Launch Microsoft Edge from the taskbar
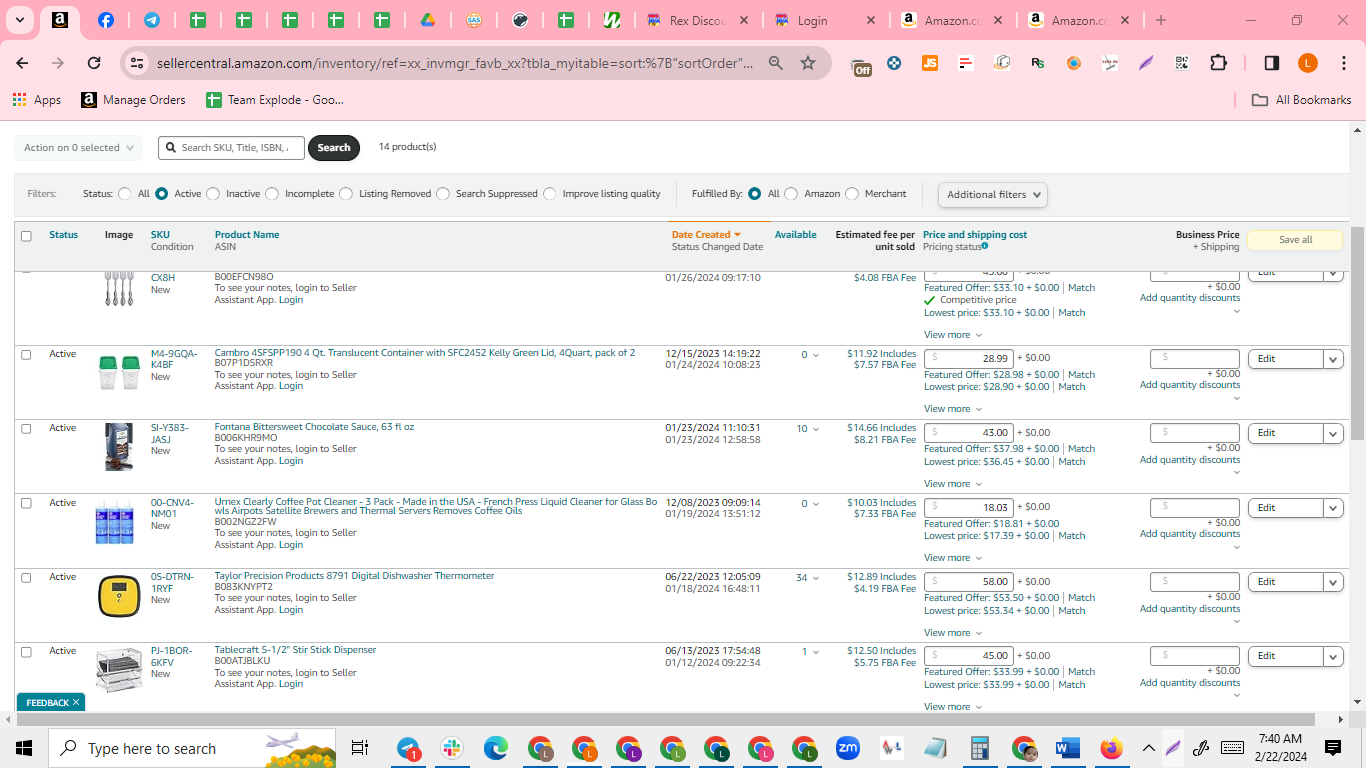The width and height of the screenshot is (1366, 768). pos(496,748)
